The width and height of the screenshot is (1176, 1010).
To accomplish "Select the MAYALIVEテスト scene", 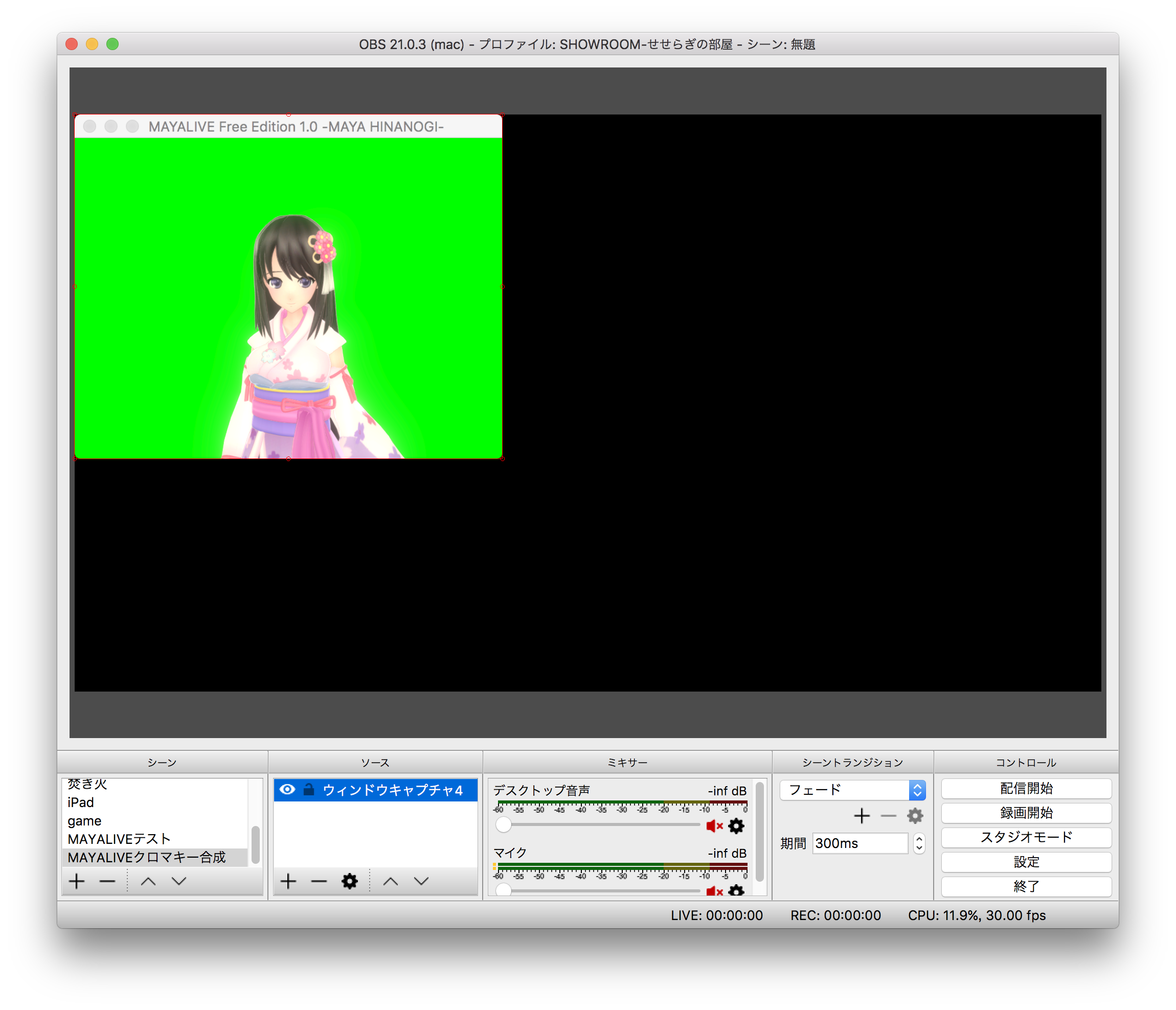I will [154, 839].
